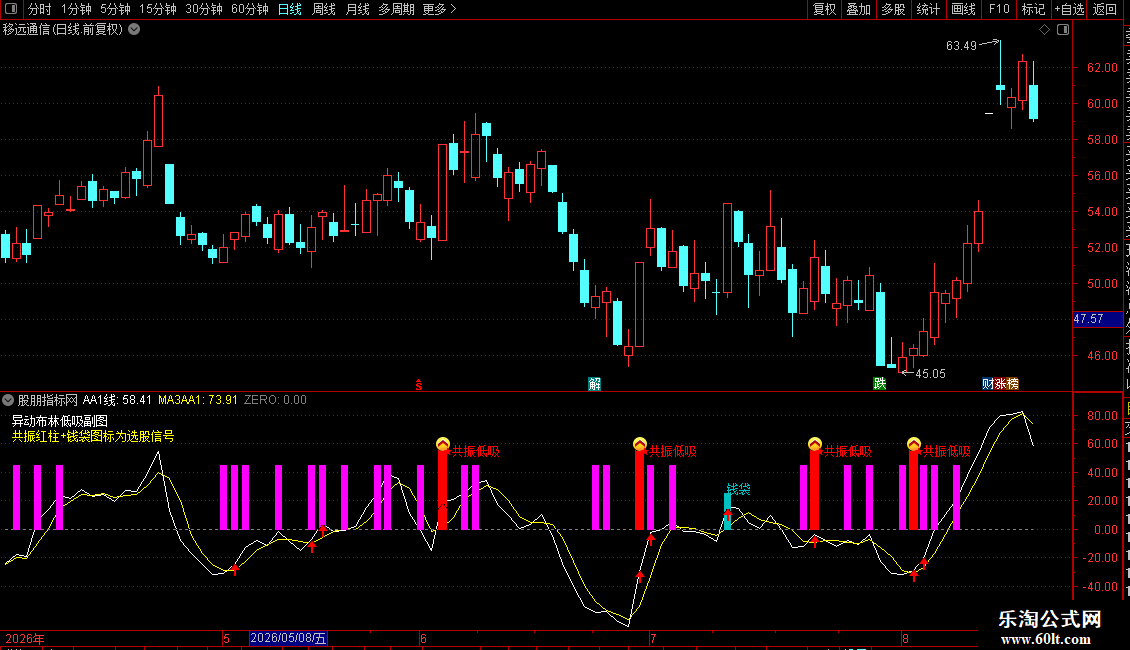Click the 6 month mark on date axis
This screenshot has height=650, width=1130.
423,638
